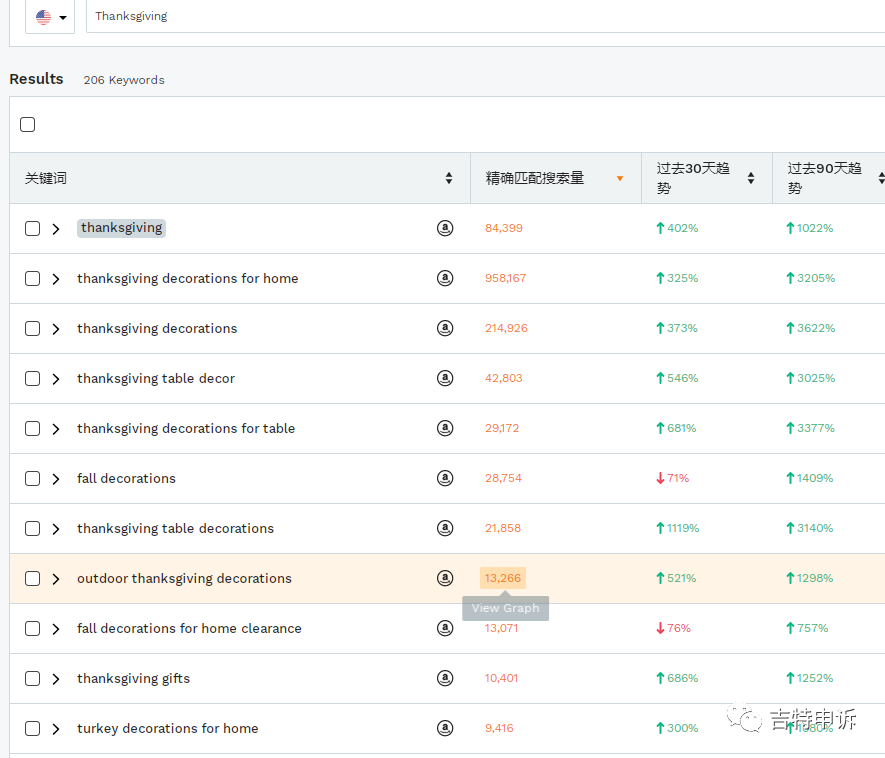Open Amazon icon for outdoor thanksgiving decorations

(x=445, y=578)
